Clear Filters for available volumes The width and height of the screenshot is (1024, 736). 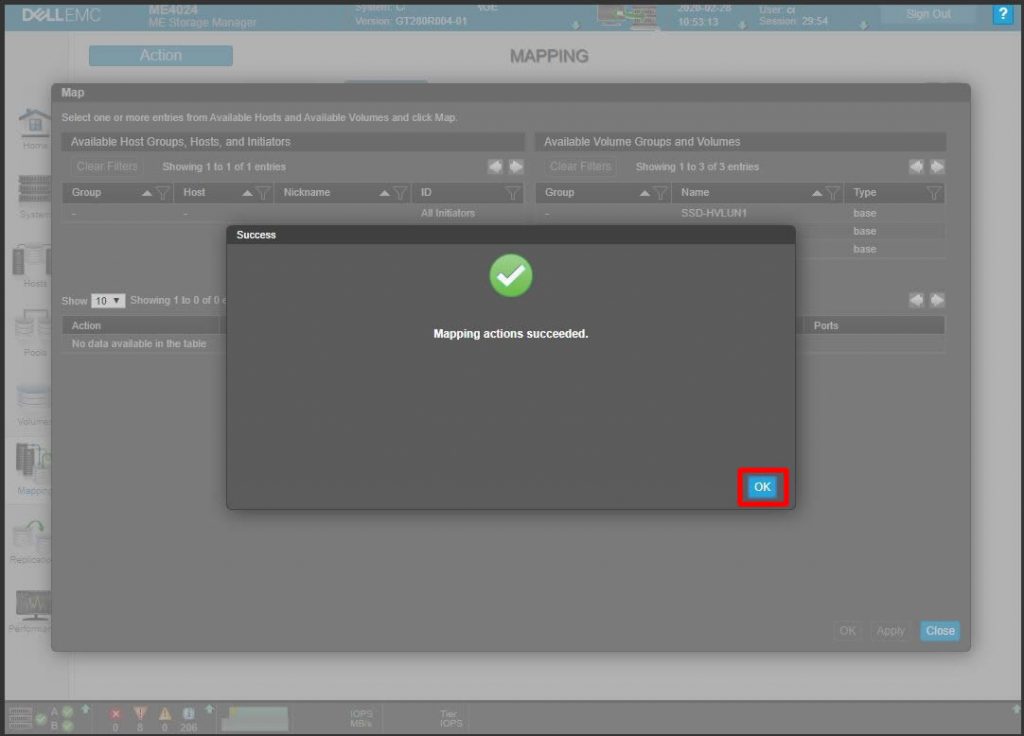580,167
